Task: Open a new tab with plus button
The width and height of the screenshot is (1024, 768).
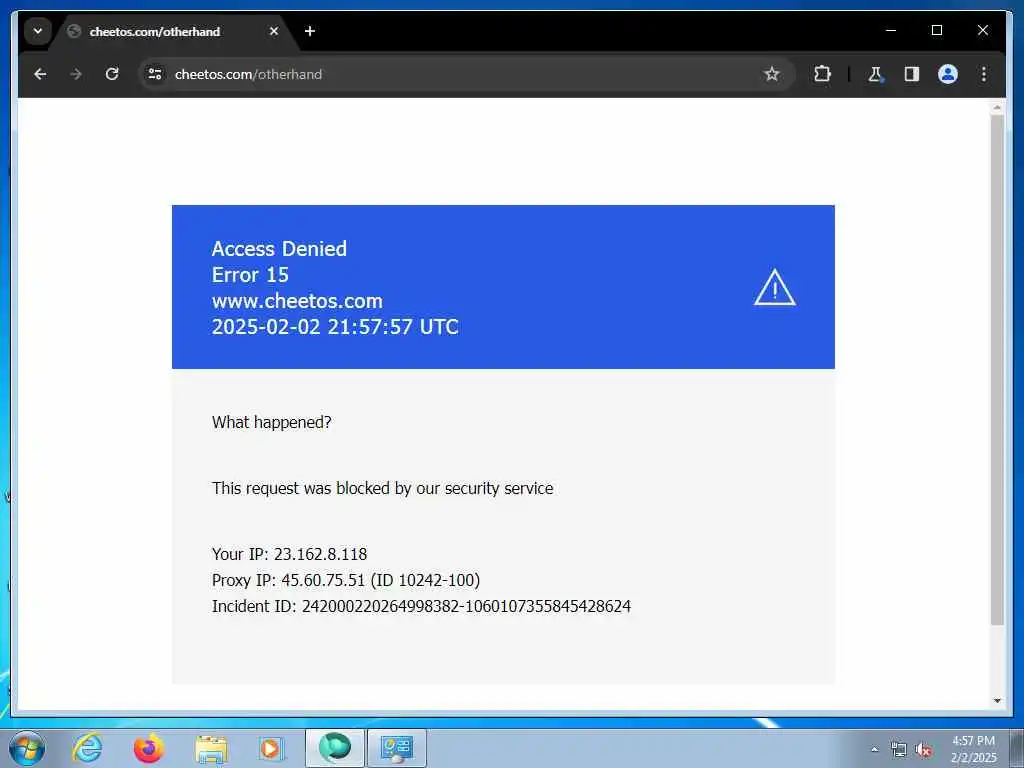Action: (x=310, y=31)
